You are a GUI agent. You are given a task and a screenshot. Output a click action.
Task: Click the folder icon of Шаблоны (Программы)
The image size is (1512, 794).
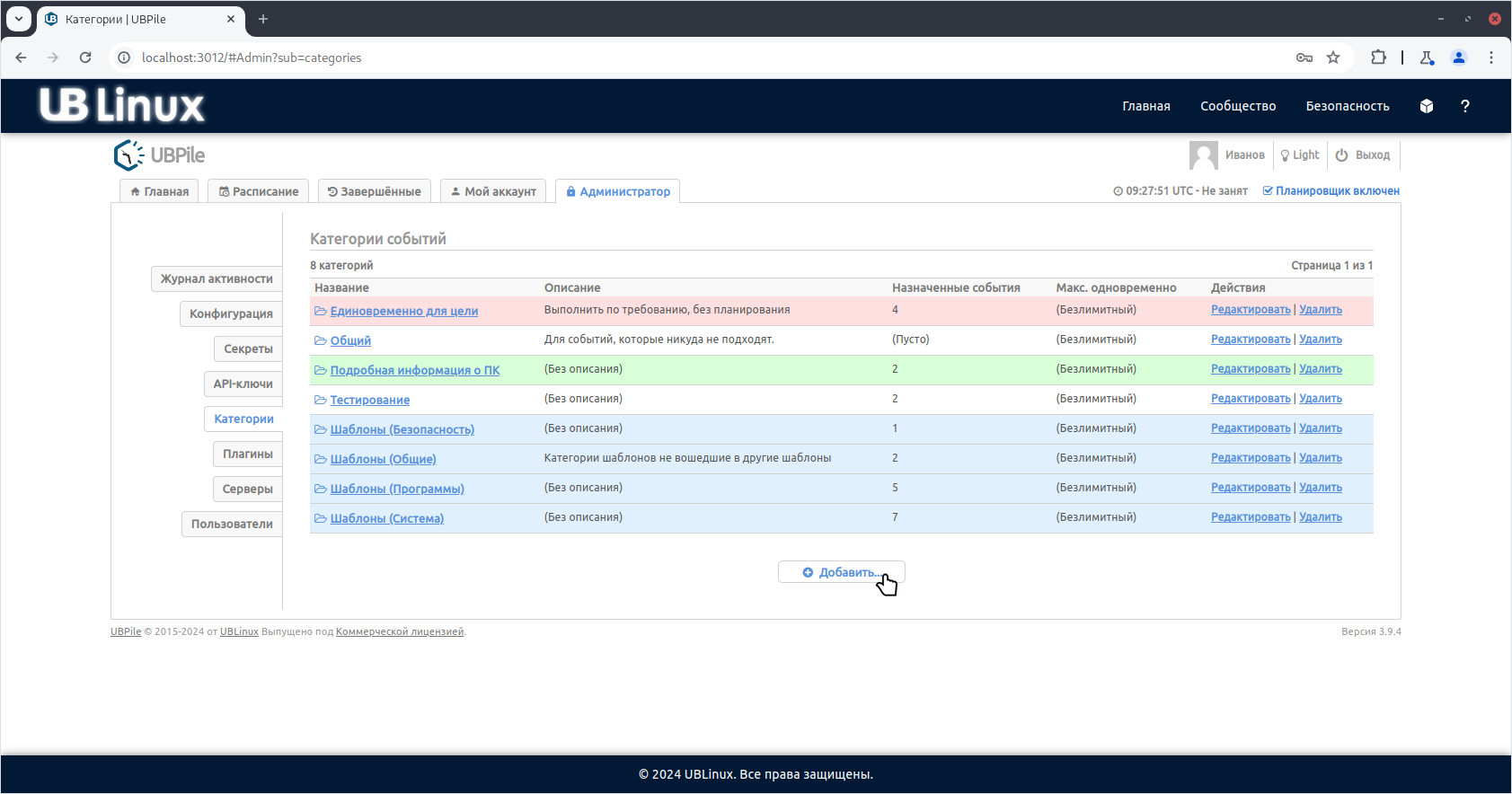coord(320,489)
